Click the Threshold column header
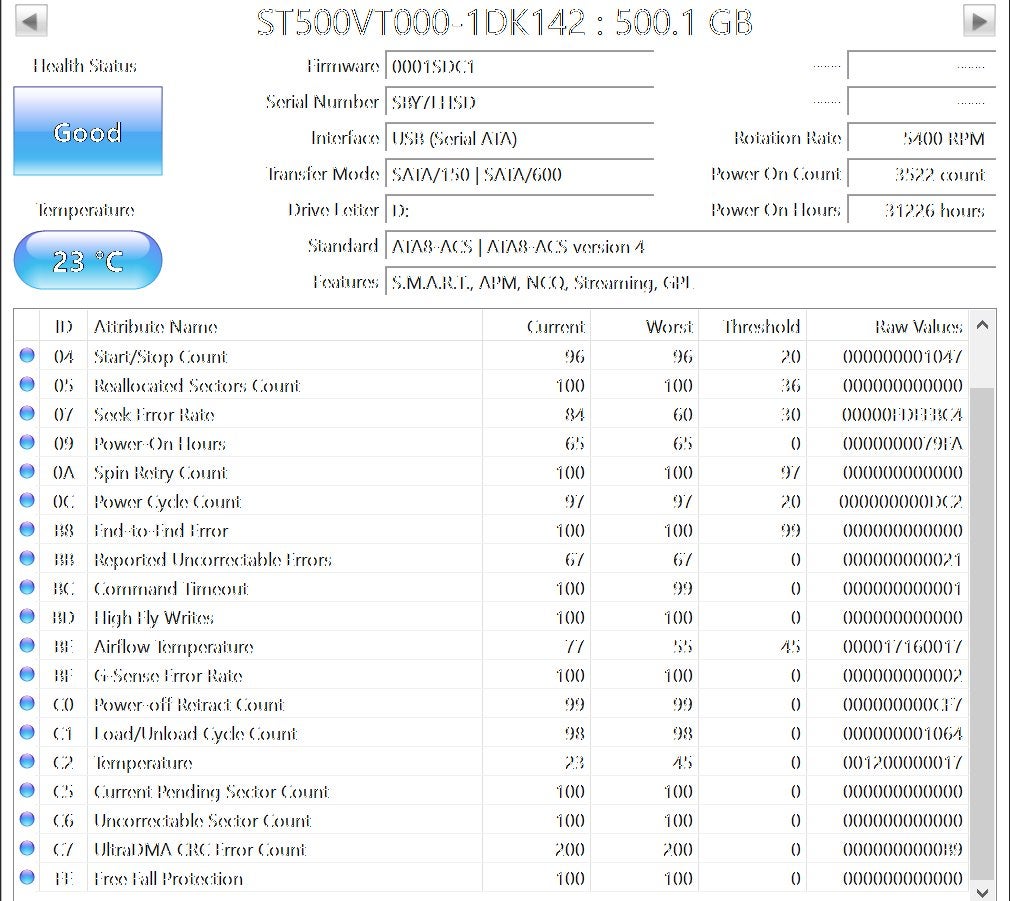 click(752, 327)
